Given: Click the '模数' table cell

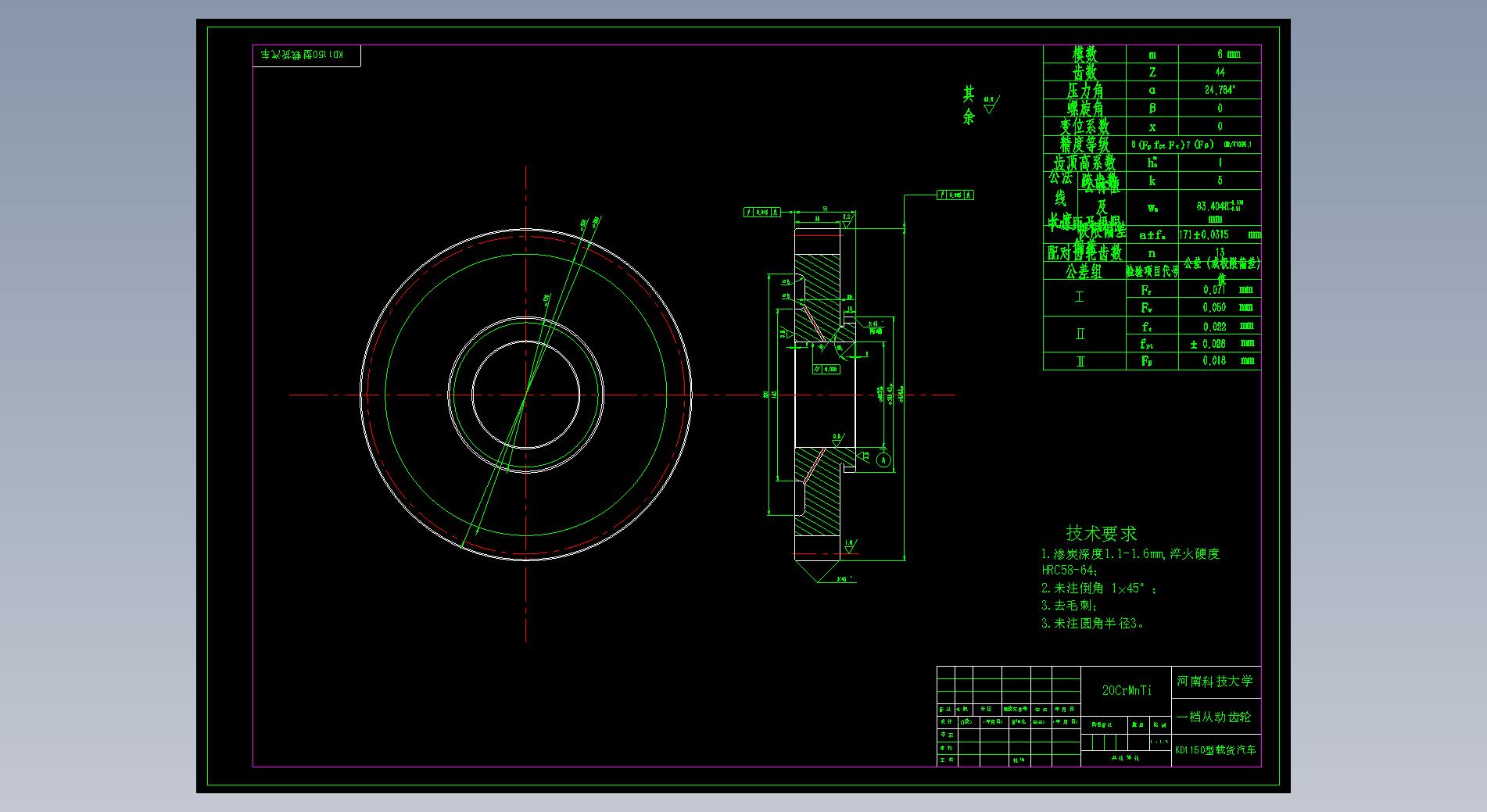Looking at the screenshot, I should [1084, 54].
